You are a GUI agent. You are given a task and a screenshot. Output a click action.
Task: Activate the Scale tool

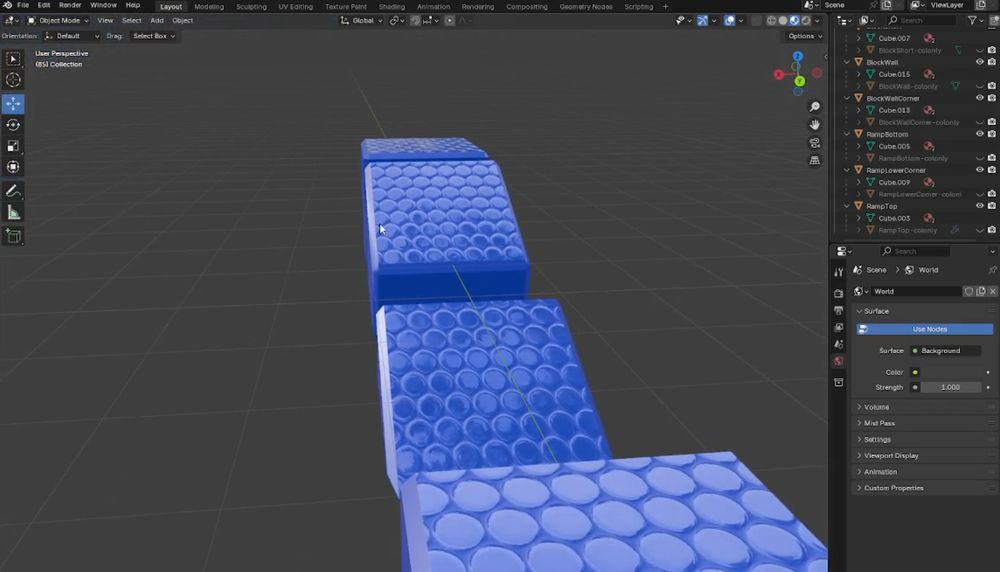pyautogui.click(x=13, y=146)
